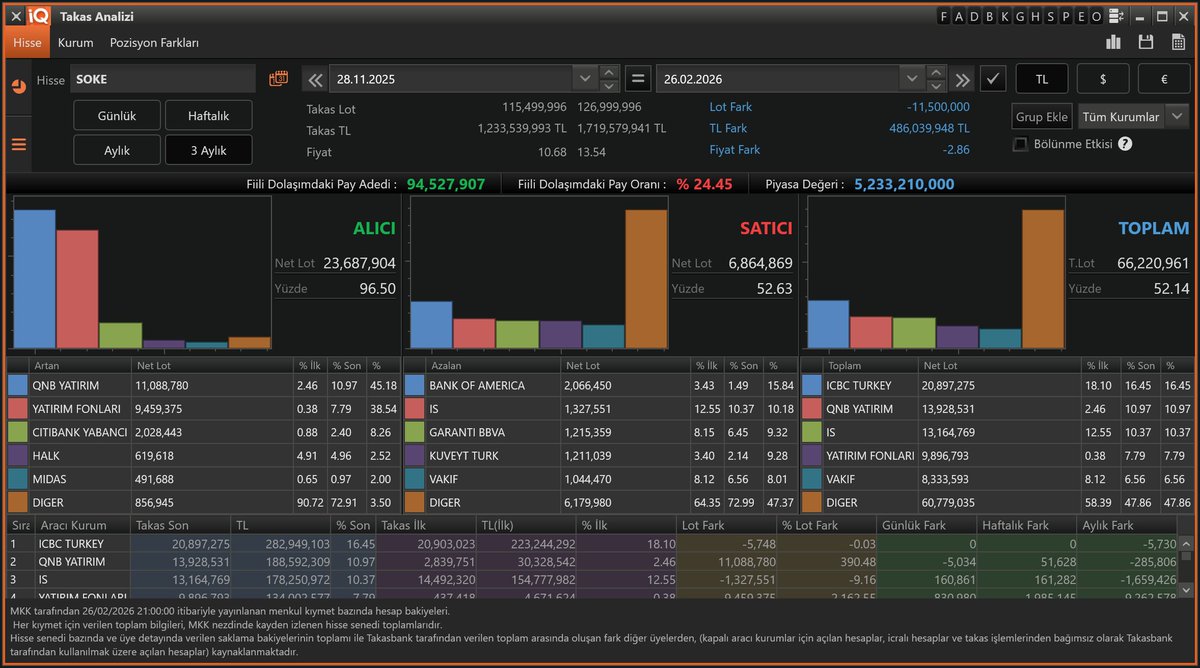
Task: Click the F shortcut letter button
Action: (945, 16)
